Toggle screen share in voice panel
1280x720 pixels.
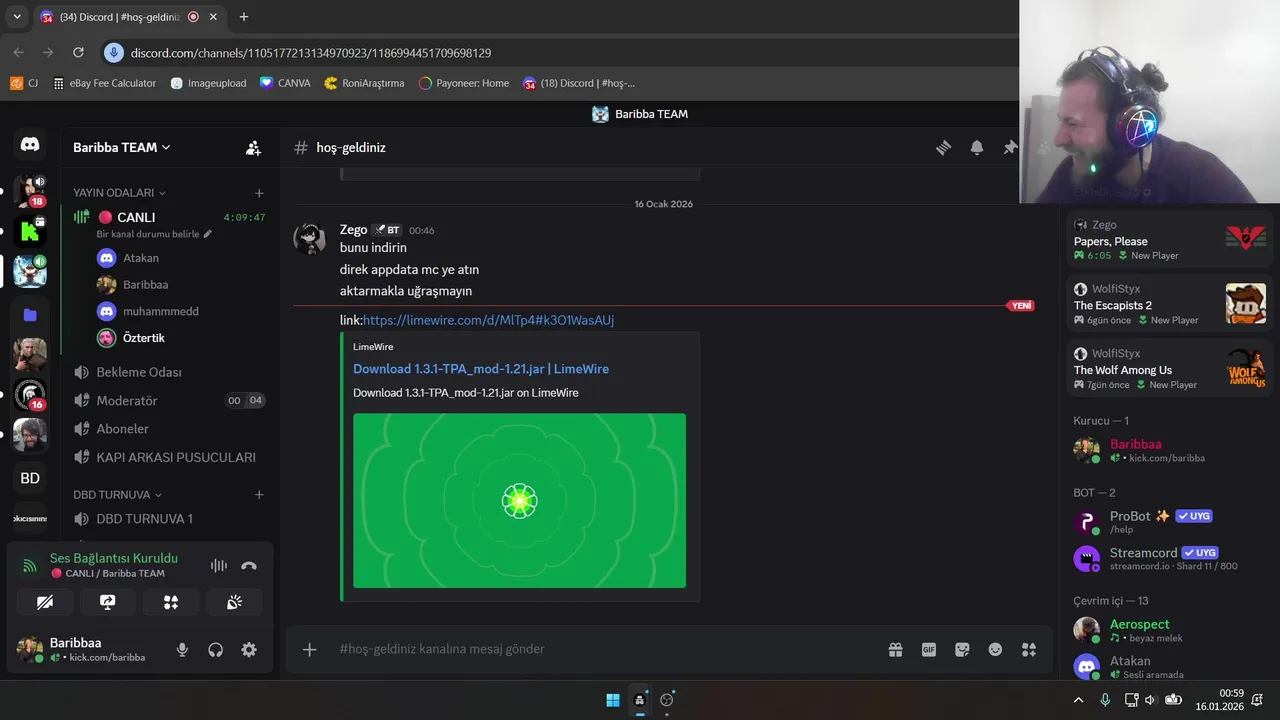click(x=108, y=602)
